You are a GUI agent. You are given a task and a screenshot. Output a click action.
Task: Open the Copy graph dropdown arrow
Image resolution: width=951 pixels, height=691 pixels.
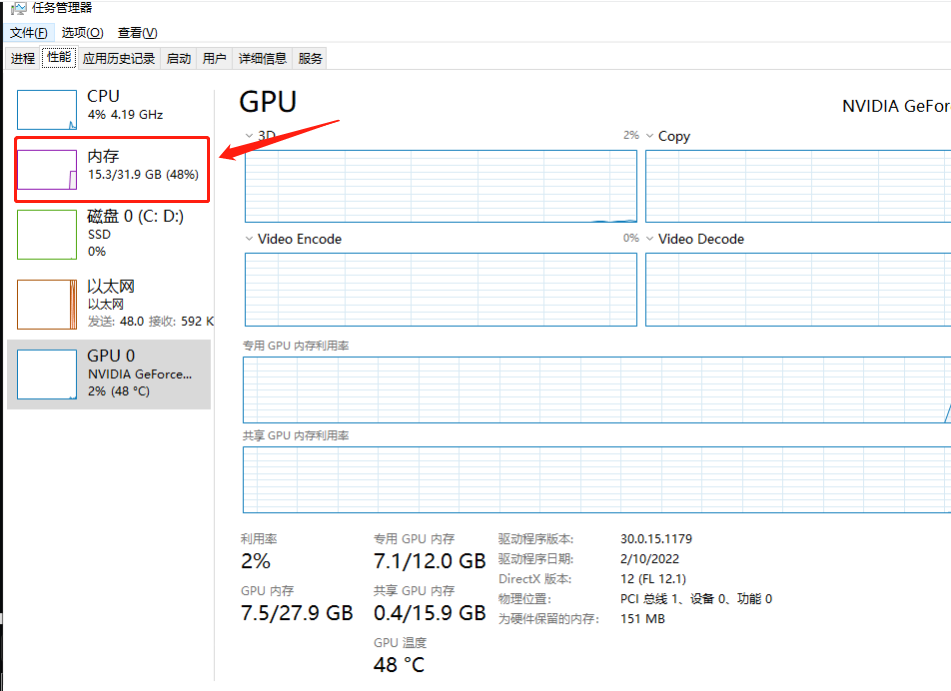(650, 136)
